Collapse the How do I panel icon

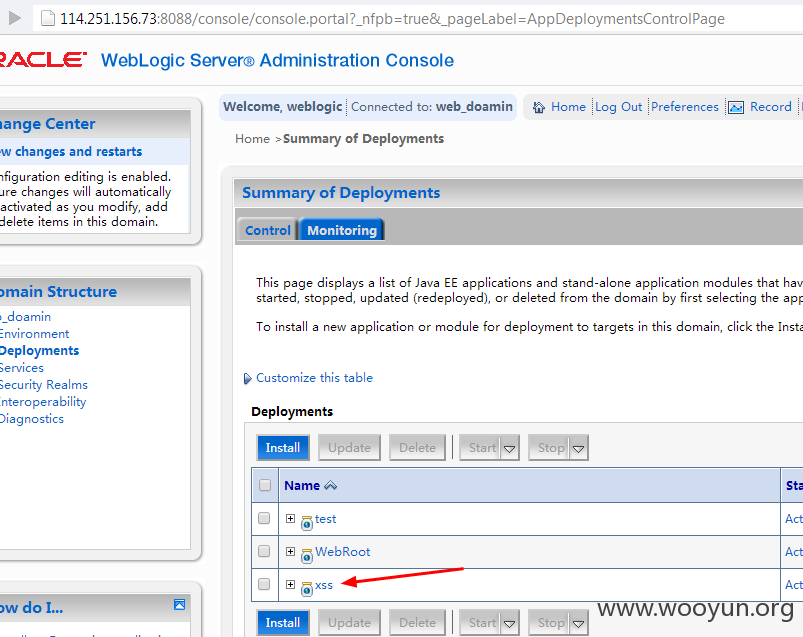[x=179, y=604]
